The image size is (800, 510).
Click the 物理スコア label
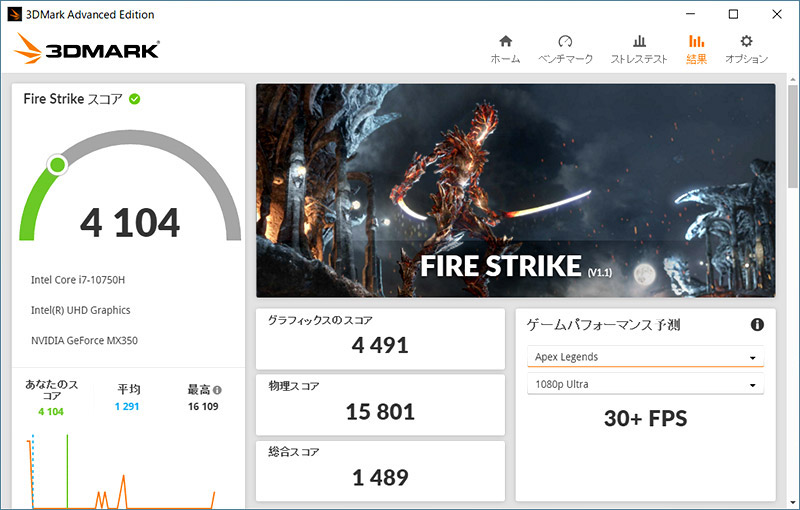pyautogui.click(x=294, y=386)
